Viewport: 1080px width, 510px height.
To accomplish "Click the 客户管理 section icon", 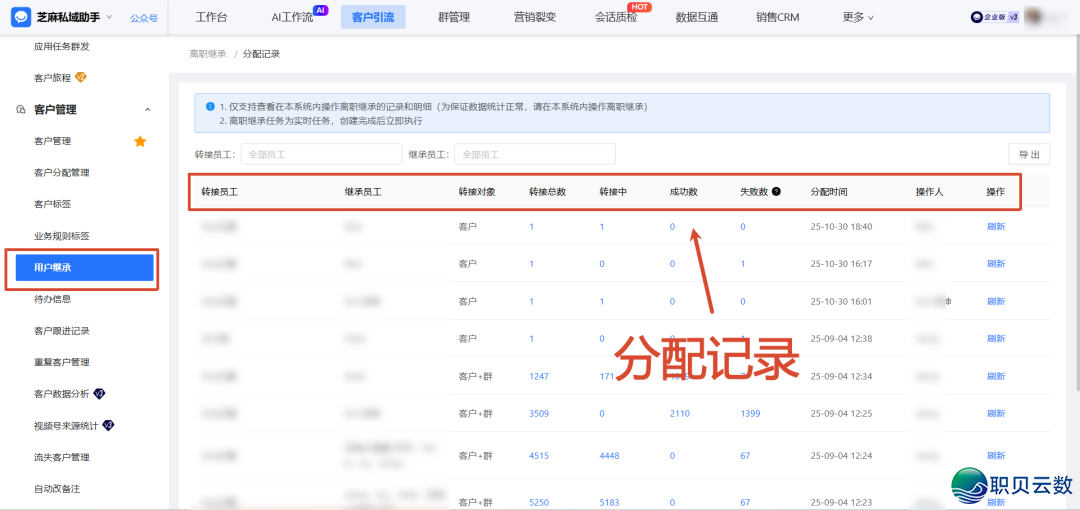I will [x=21, y=110].
